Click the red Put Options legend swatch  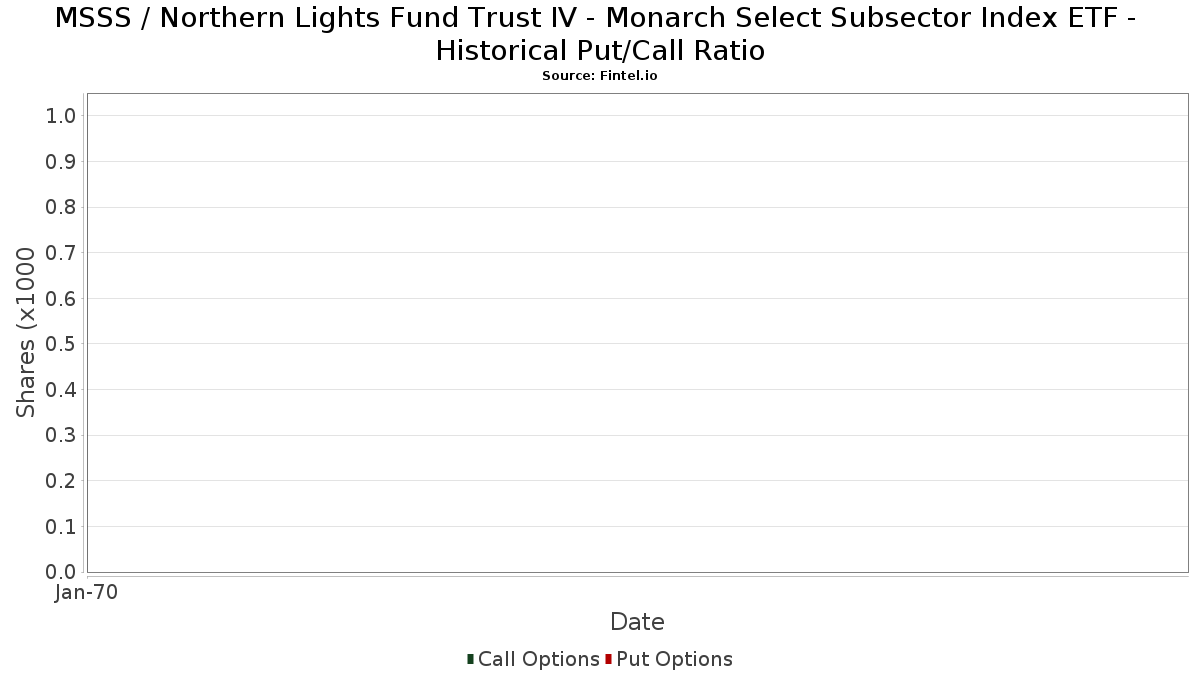click(608, 659)
